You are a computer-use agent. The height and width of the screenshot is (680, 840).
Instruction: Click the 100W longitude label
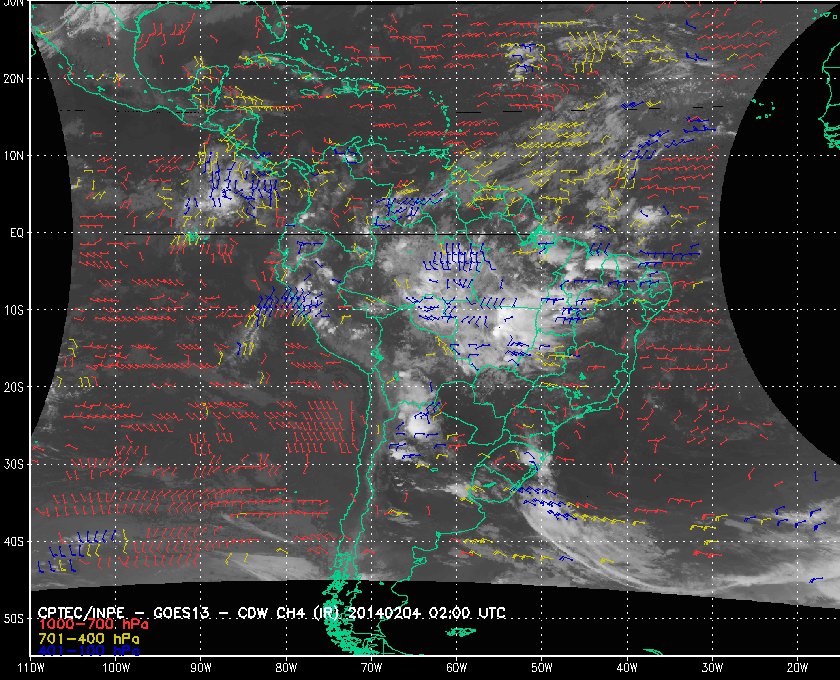116,668
